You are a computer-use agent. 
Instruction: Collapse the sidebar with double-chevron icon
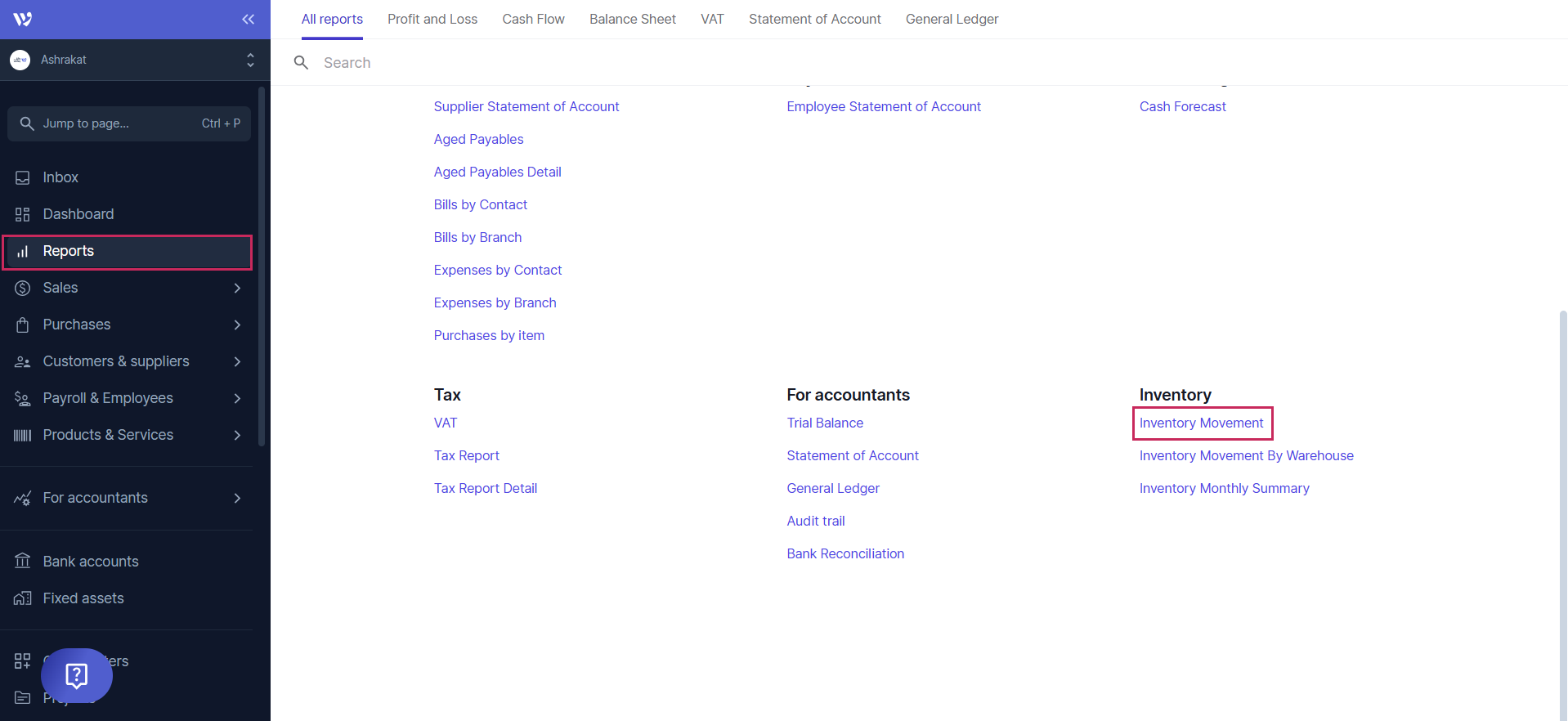pos(248,19)
